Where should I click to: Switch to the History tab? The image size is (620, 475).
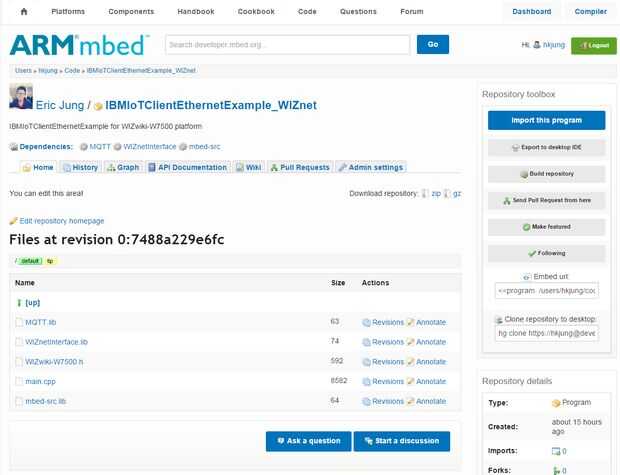(x=81, y=167)
